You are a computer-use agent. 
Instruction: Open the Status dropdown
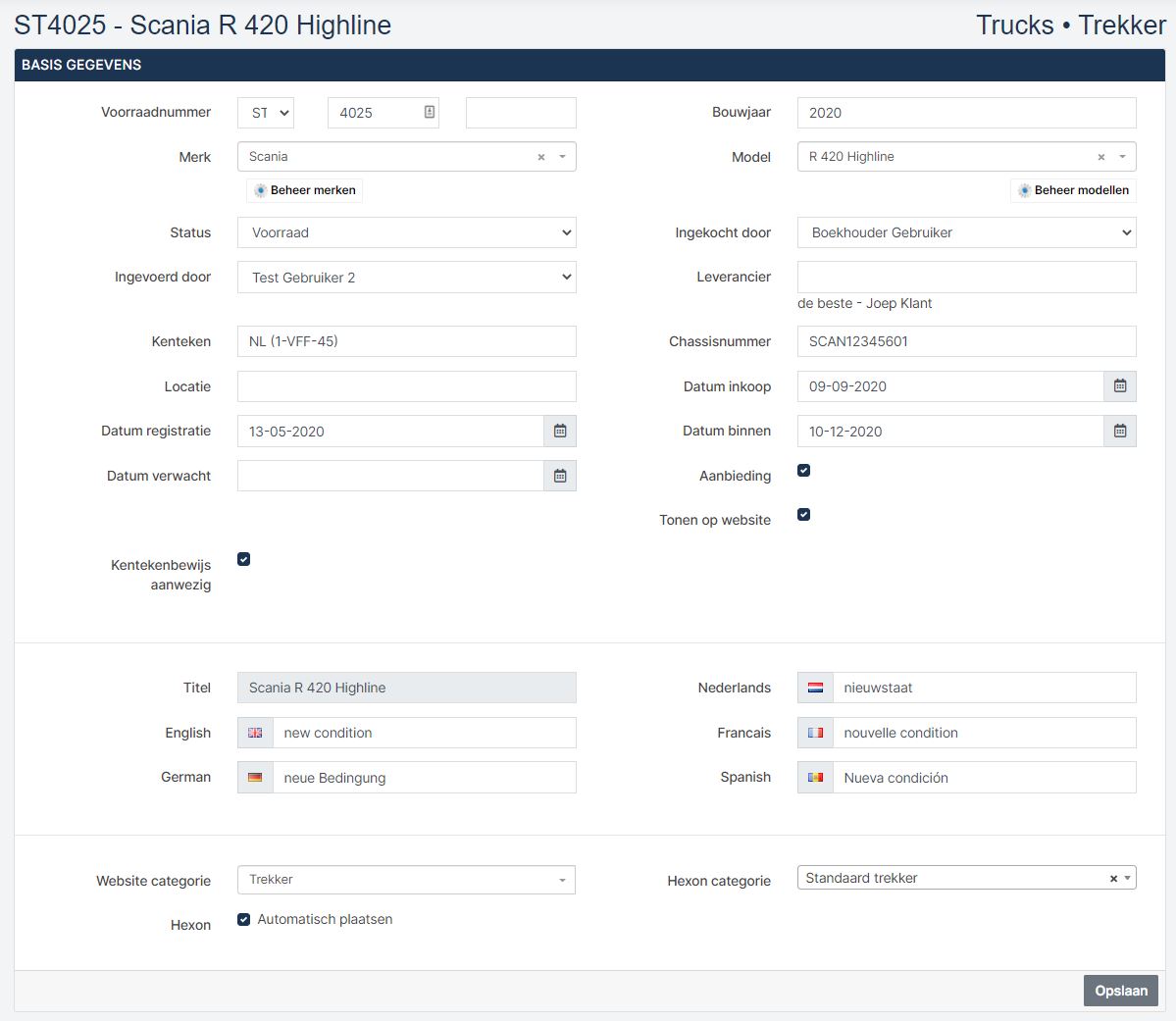pos(406,232)
